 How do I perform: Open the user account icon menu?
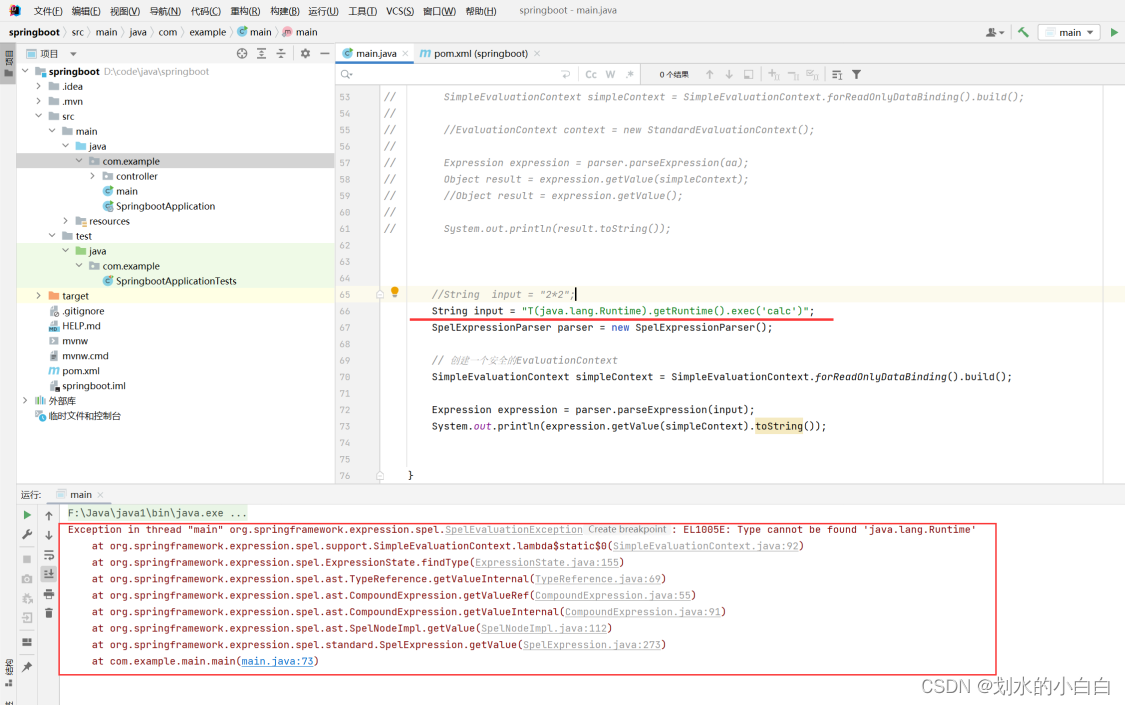994,32
